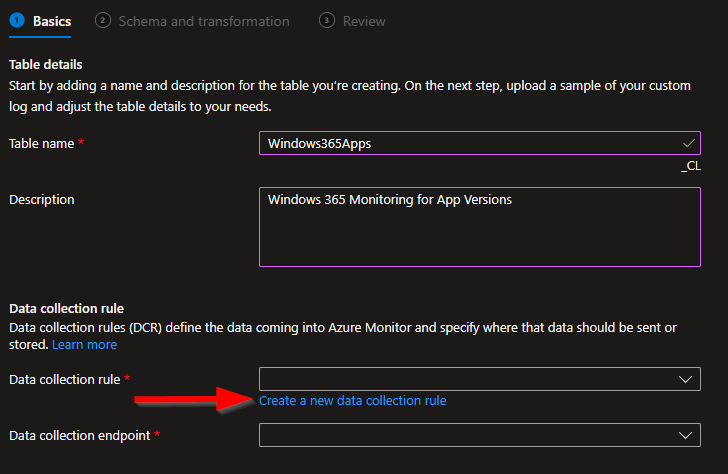
Task: Open the Learn more link about DCRs
Action: click(84, 344)
